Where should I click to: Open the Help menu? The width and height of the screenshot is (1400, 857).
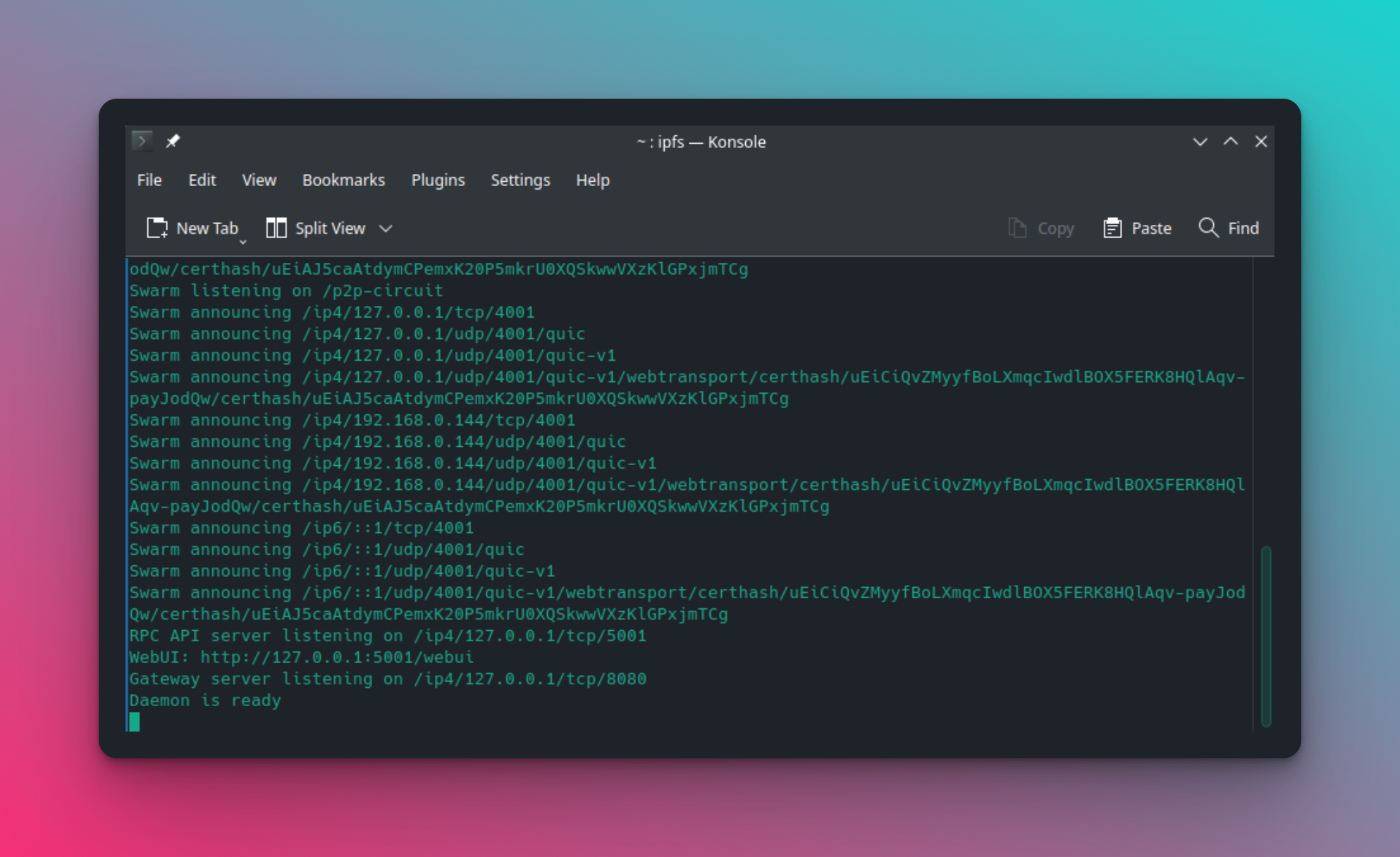[x=592, y=180]
